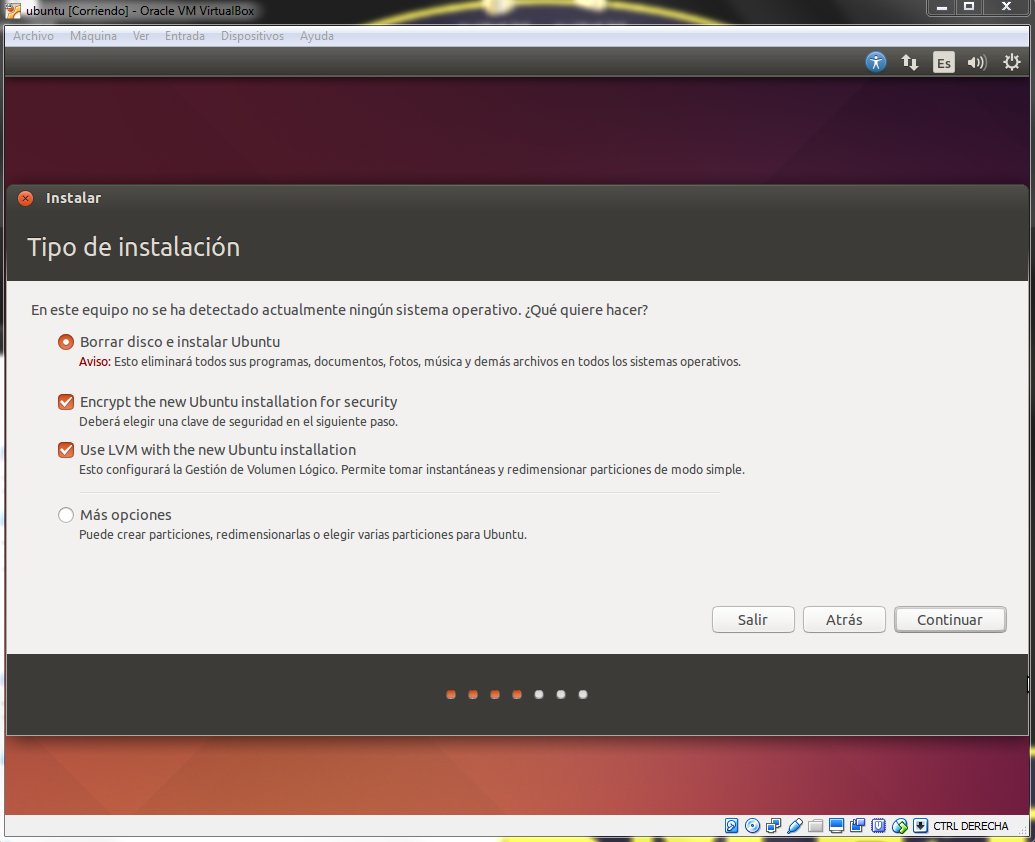Click the CPU virtualization status icon

[x=879, y=826]
